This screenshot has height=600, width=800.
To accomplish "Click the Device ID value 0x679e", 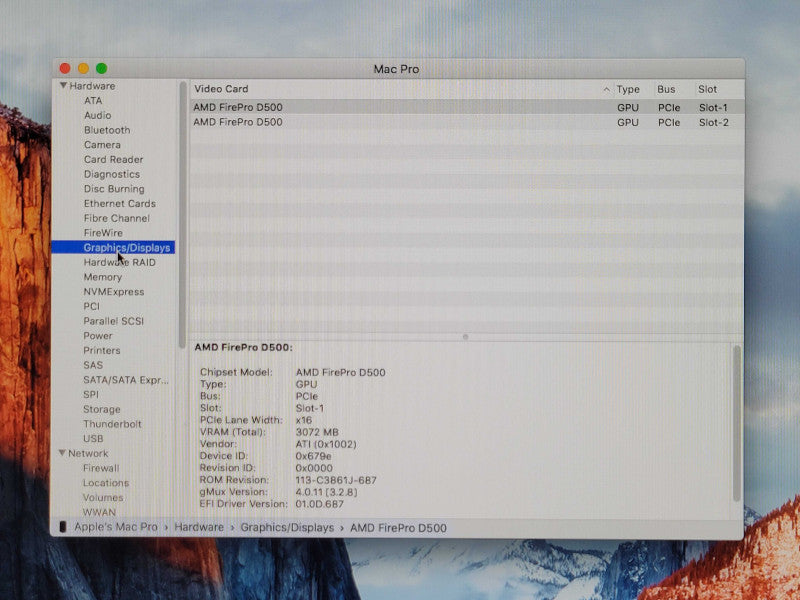I will tap(313, 456).
